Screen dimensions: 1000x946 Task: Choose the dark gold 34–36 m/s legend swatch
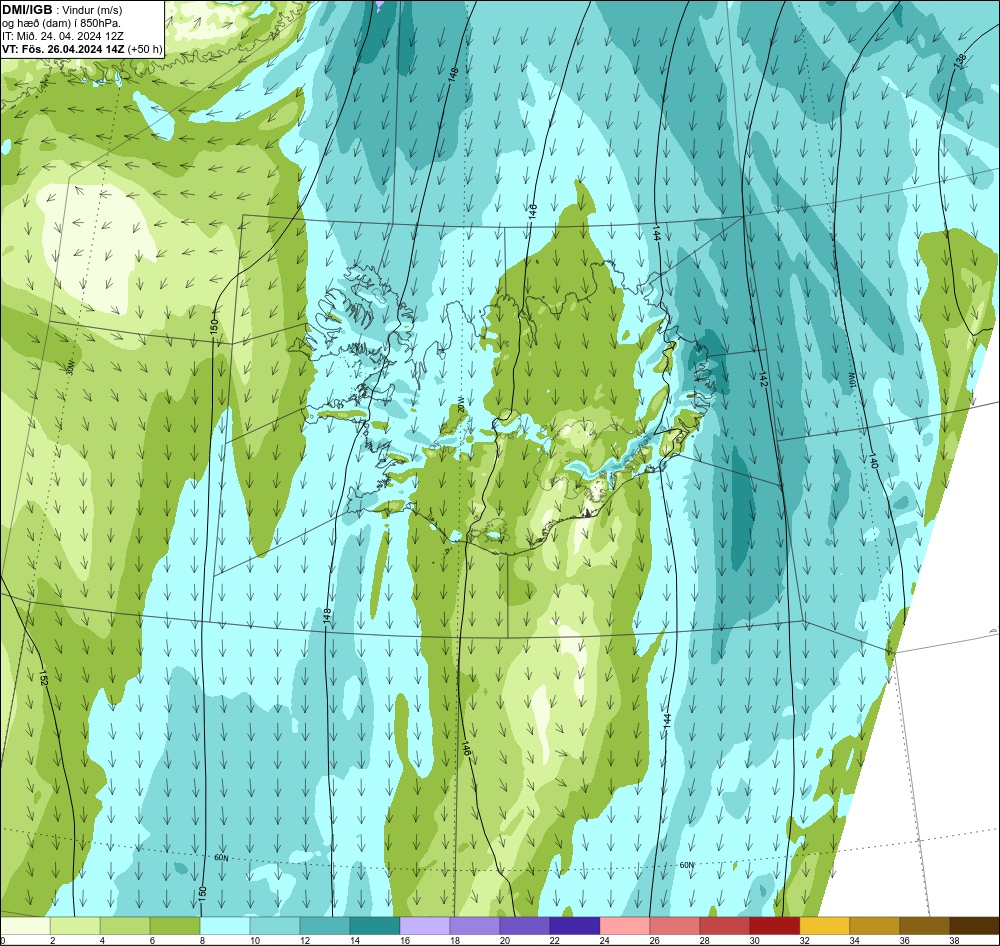(x=874, y=926)
